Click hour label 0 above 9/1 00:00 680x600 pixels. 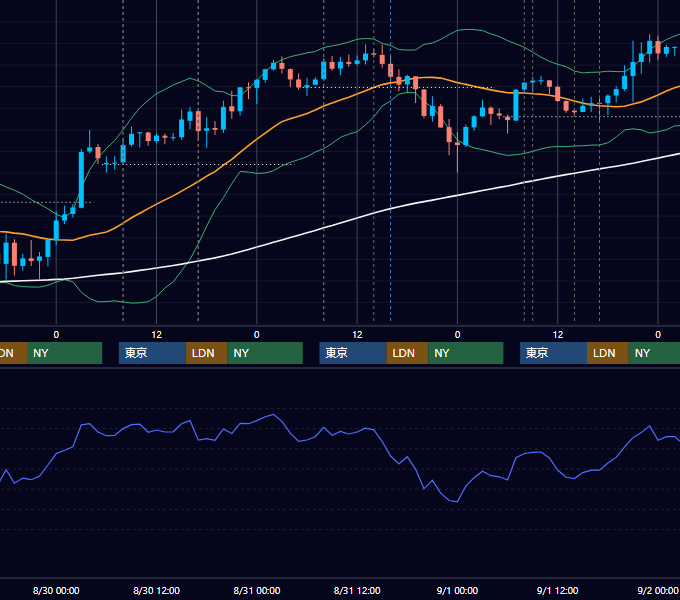(457, 334)
